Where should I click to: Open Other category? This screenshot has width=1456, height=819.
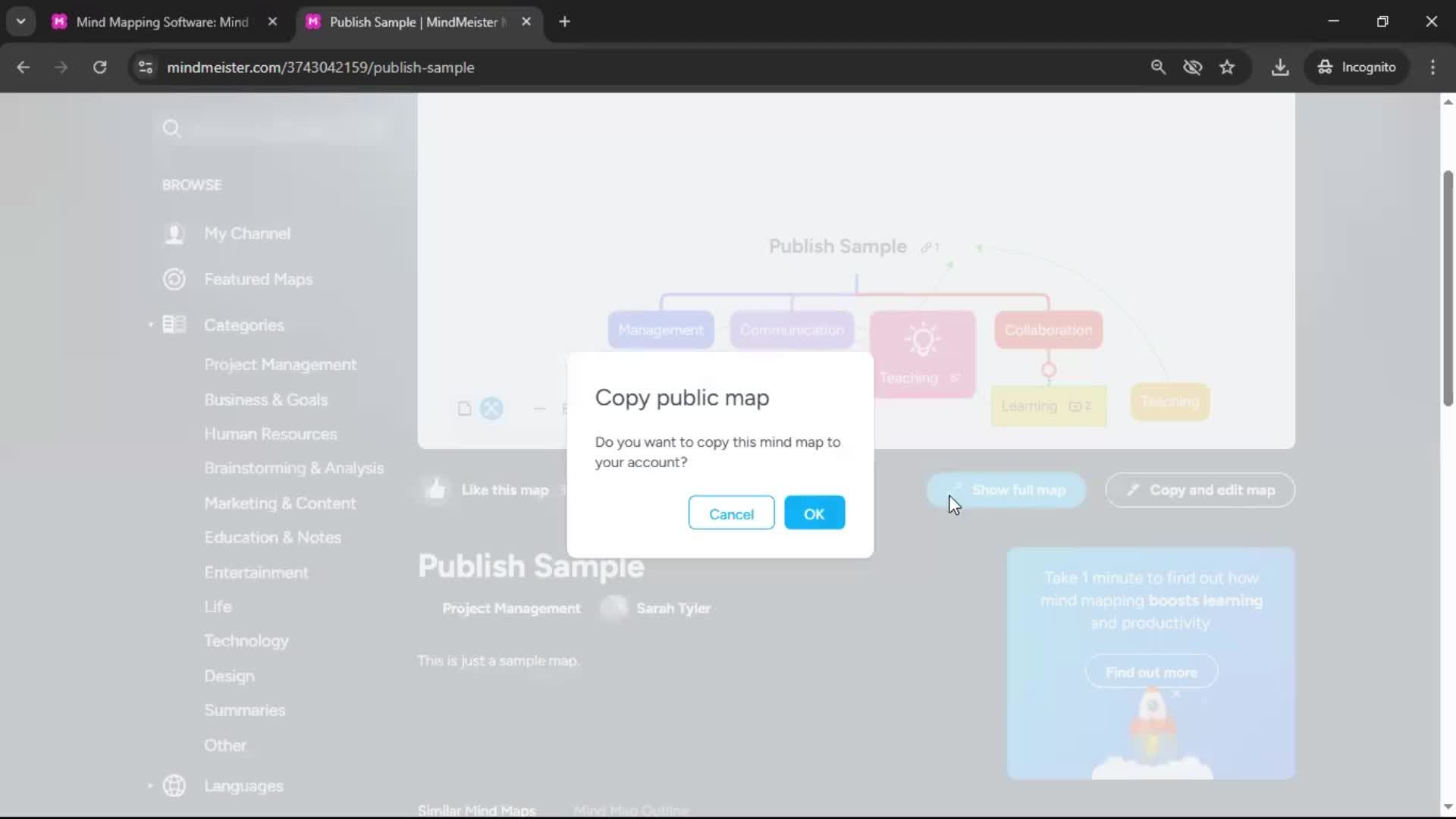(x=225, y=745)
